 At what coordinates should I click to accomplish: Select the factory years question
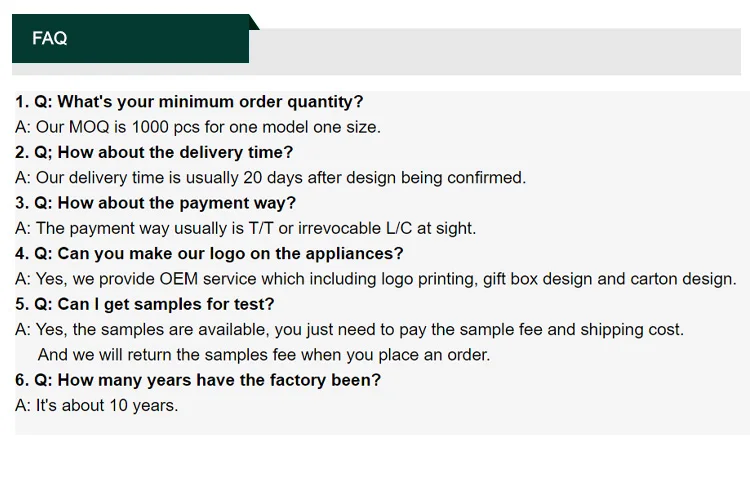198,380
